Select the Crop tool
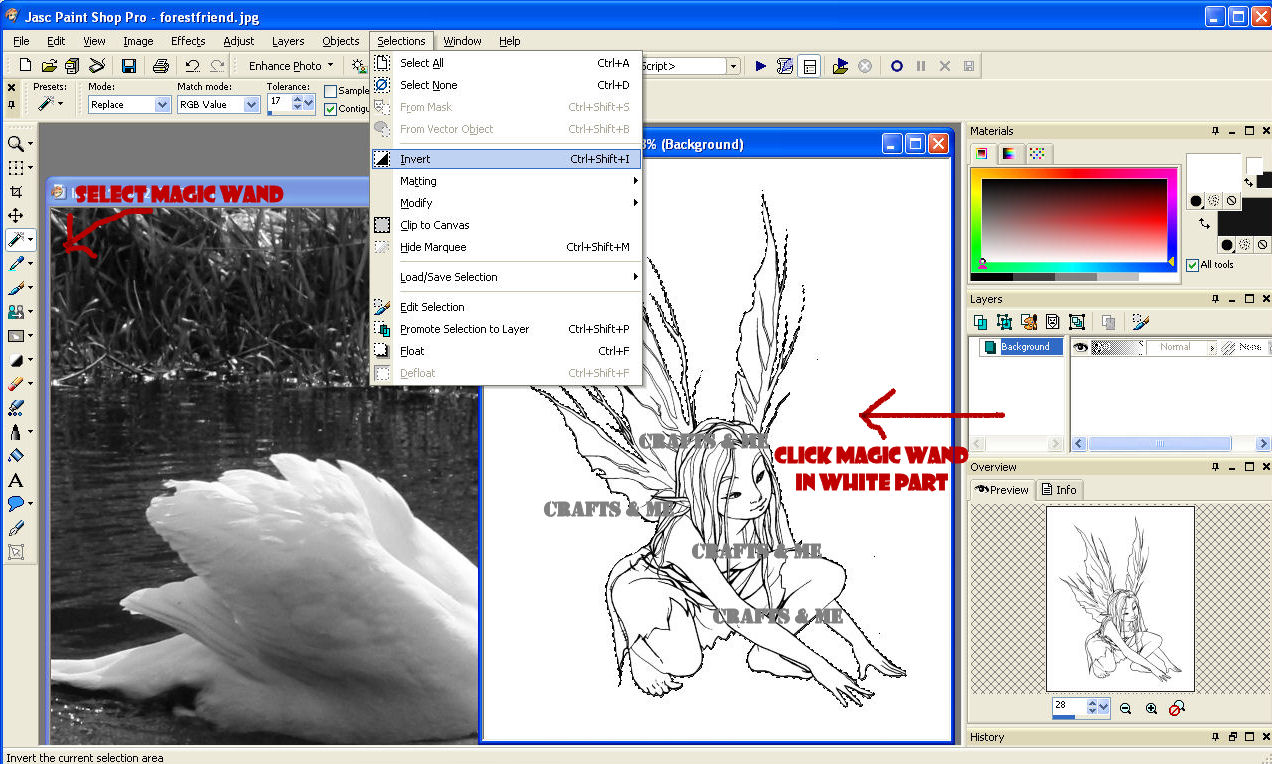Viewport: 1272px width, 764px height. pos(16,192)
